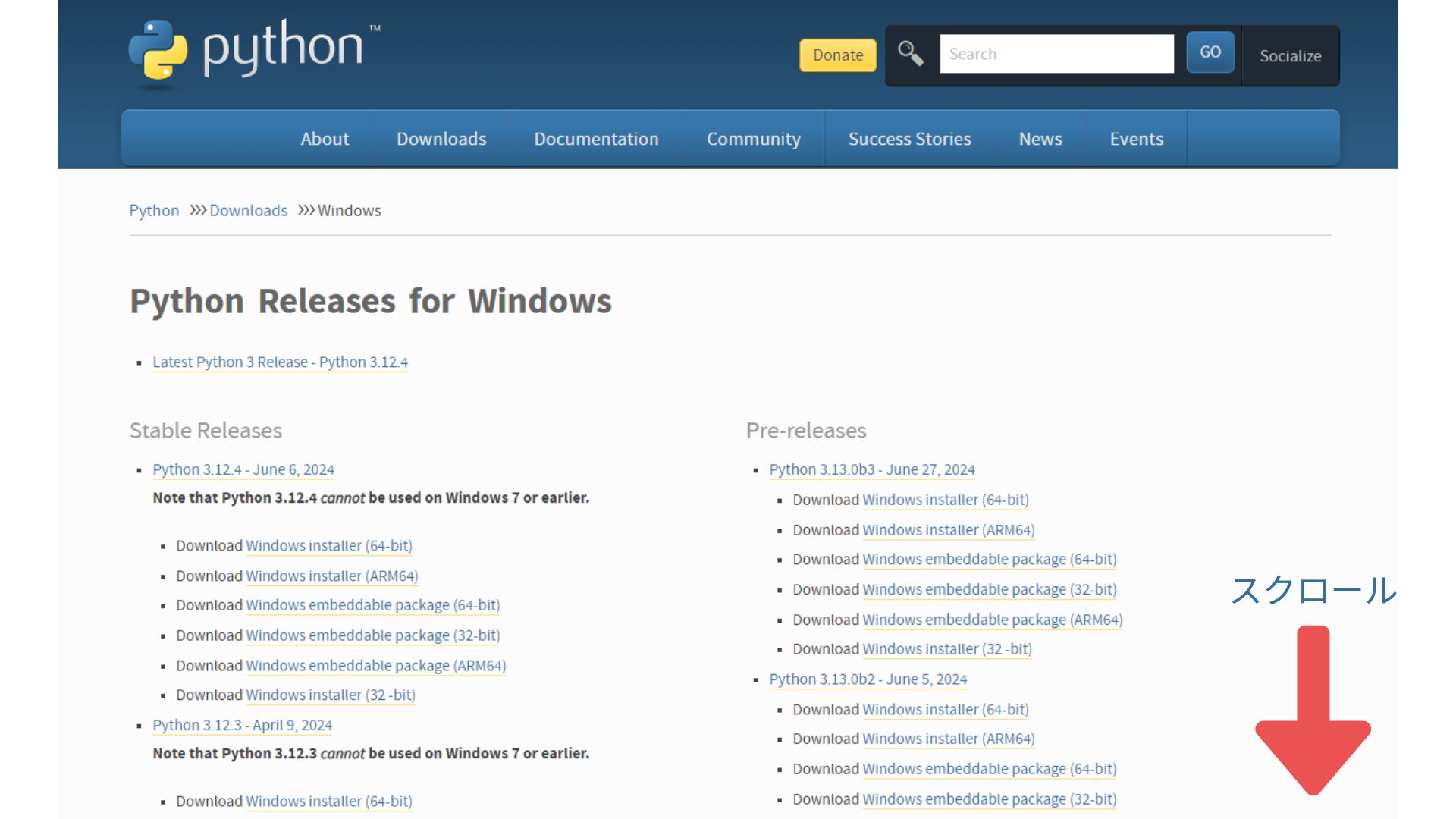1456x819 pixels.
Task: Open Python 3.12.3 - April 9, 2024 release
Action: pos(243,725)
